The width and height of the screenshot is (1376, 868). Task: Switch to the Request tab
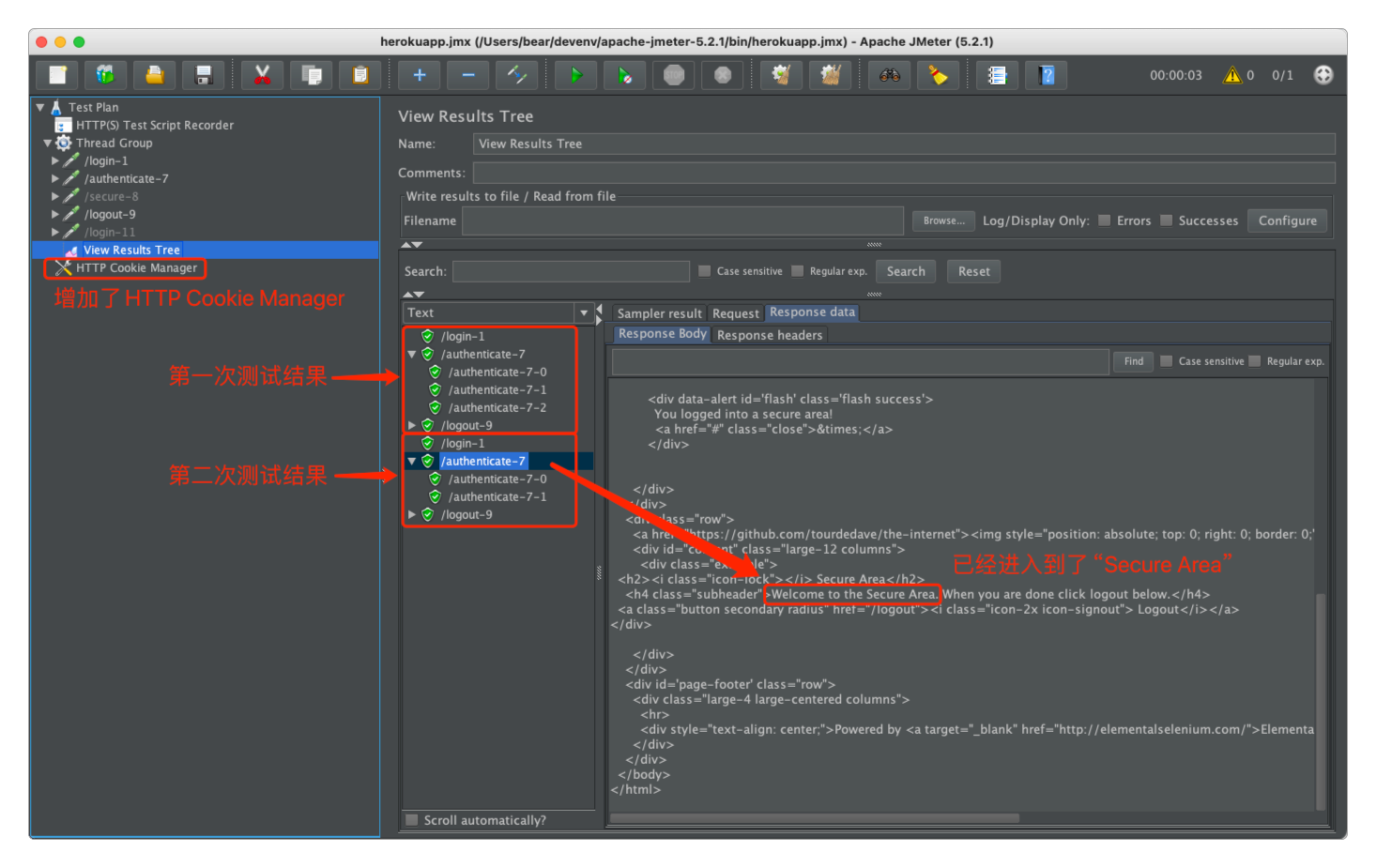[x=736, y=313]
